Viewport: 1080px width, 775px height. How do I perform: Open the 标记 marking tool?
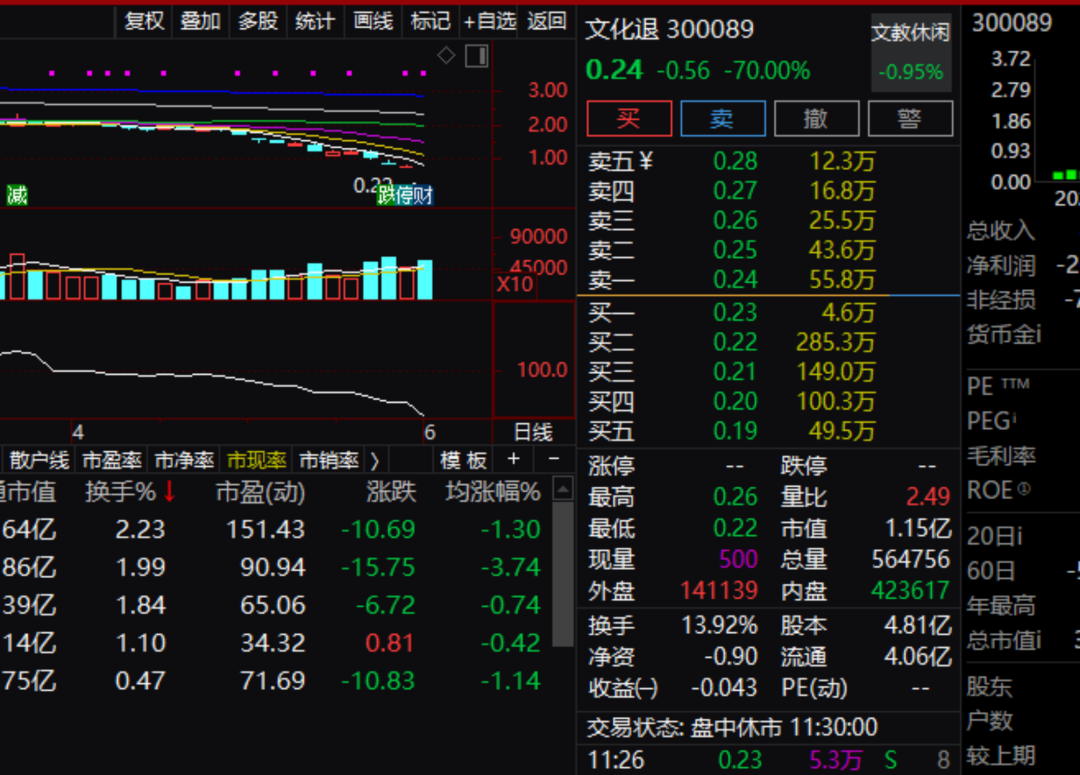click(429, 21)
